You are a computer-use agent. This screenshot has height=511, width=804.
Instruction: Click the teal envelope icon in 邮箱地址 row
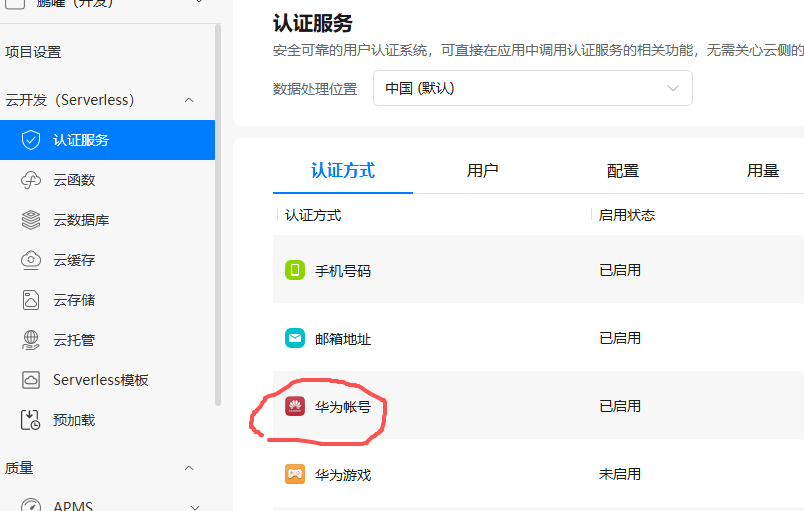point(295,338)
